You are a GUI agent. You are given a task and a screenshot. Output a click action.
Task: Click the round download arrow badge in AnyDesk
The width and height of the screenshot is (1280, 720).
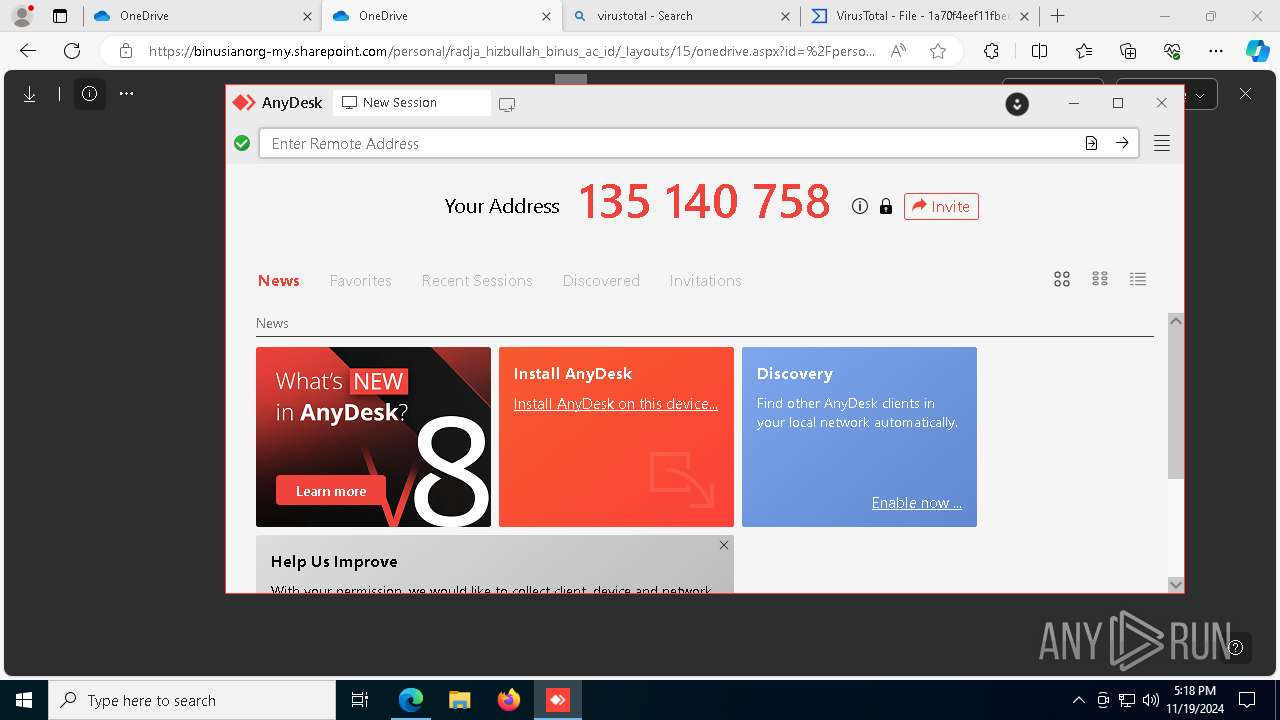click(1017, 104)
